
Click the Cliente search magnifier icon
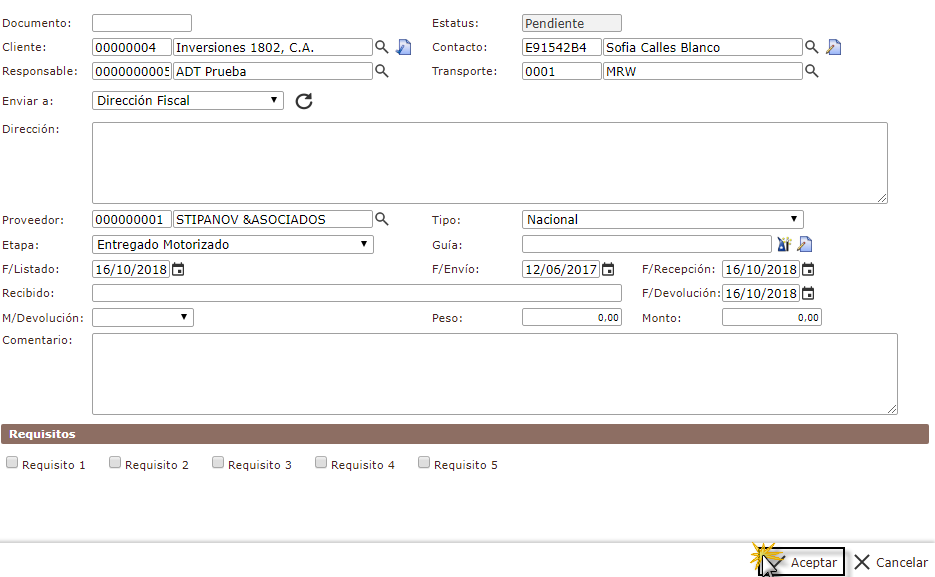click(x=381, y=47)
